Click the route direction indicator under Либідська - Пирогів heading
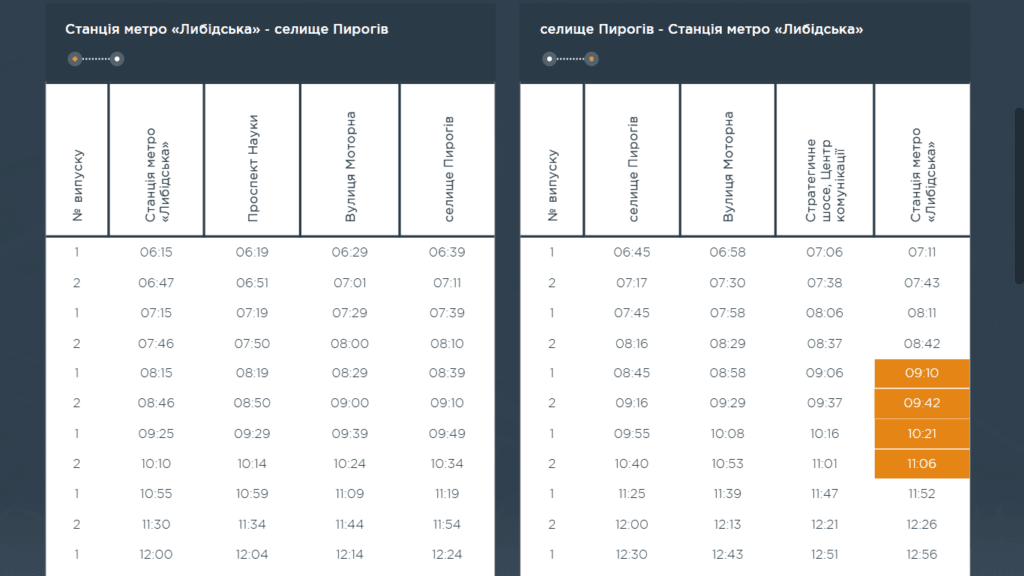Screen dimensions: 1024x576 (96, 59)
